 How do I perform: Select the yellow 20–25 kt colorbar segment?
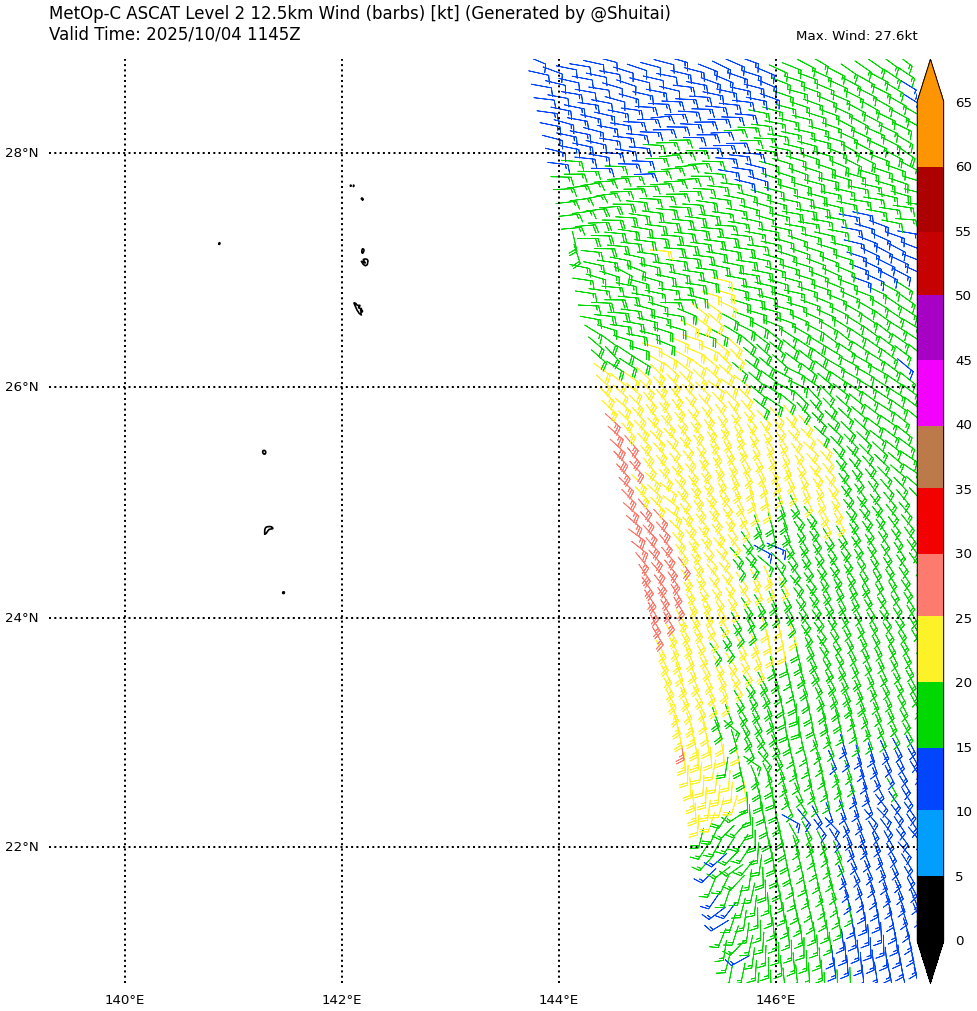(930, 649)
